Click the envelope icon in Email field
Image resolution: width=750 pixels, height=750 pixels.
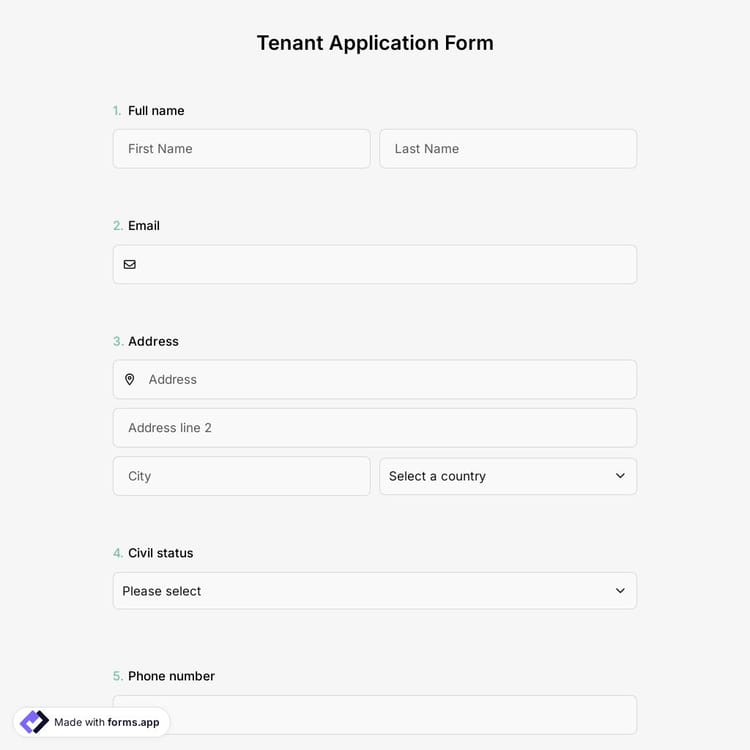point(129,264)
